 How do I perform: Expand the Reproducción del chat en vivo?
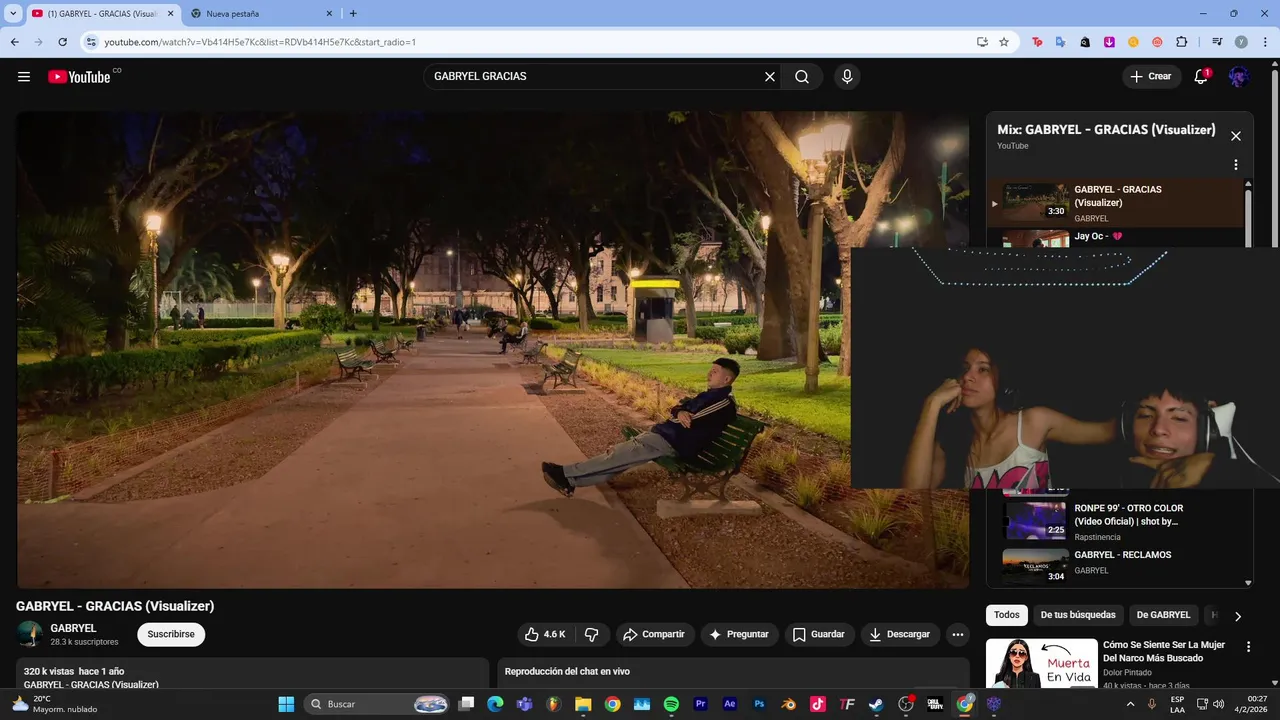pos(733,672)
